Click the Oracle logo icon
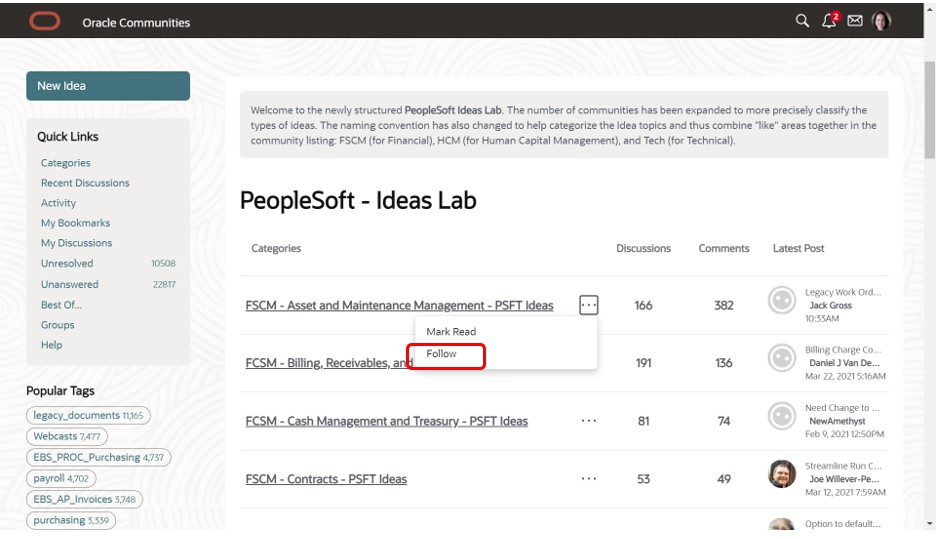 pos(44,21)
